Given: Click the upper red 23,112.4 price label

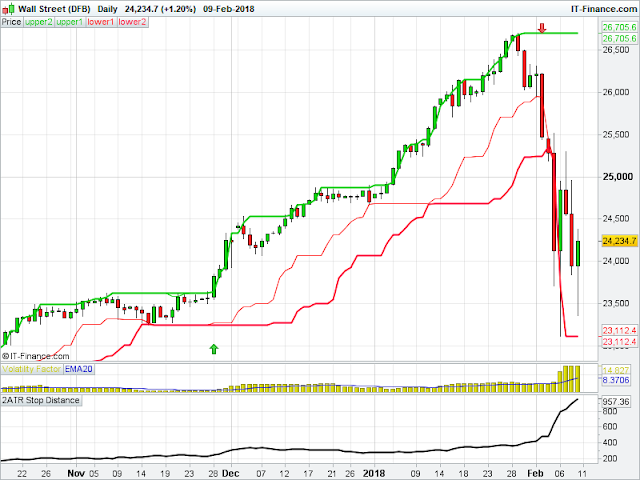Looking at the screenshot, I should coord(619,330).
